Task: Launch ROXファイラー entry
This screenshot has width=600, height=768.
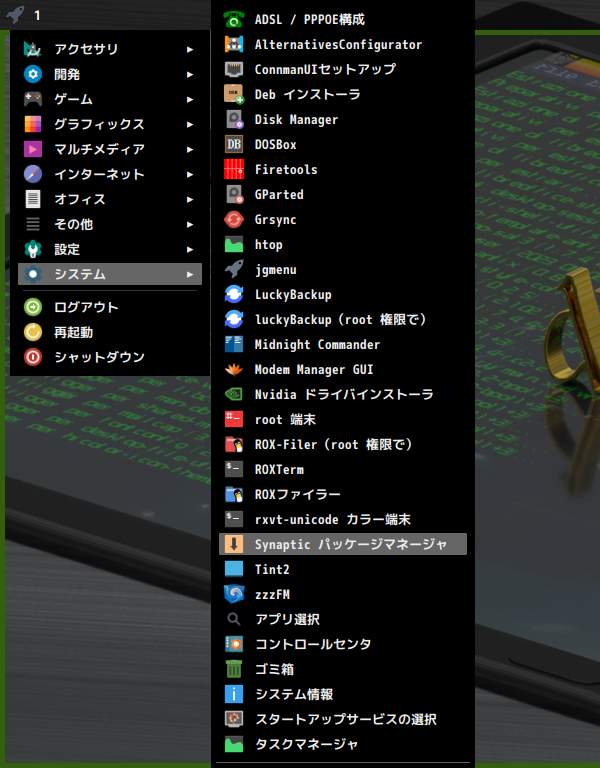Action: 343,494
